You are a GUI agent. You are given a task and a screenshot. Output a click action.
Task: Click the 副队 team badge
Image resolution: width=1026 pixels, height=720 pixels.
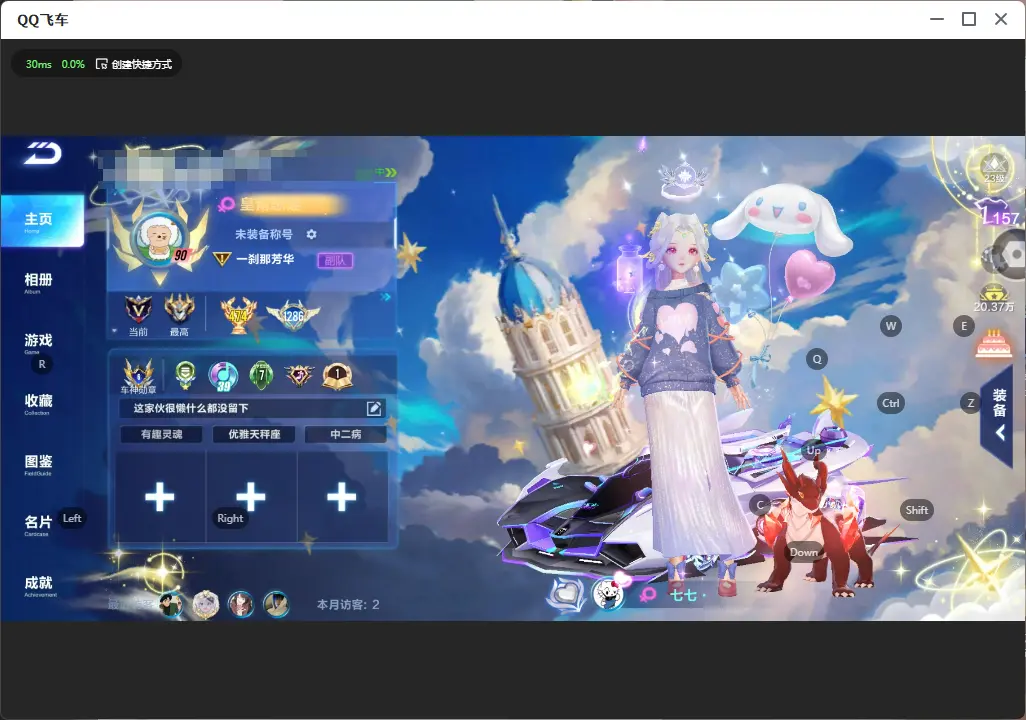click(x=335, y=260)
